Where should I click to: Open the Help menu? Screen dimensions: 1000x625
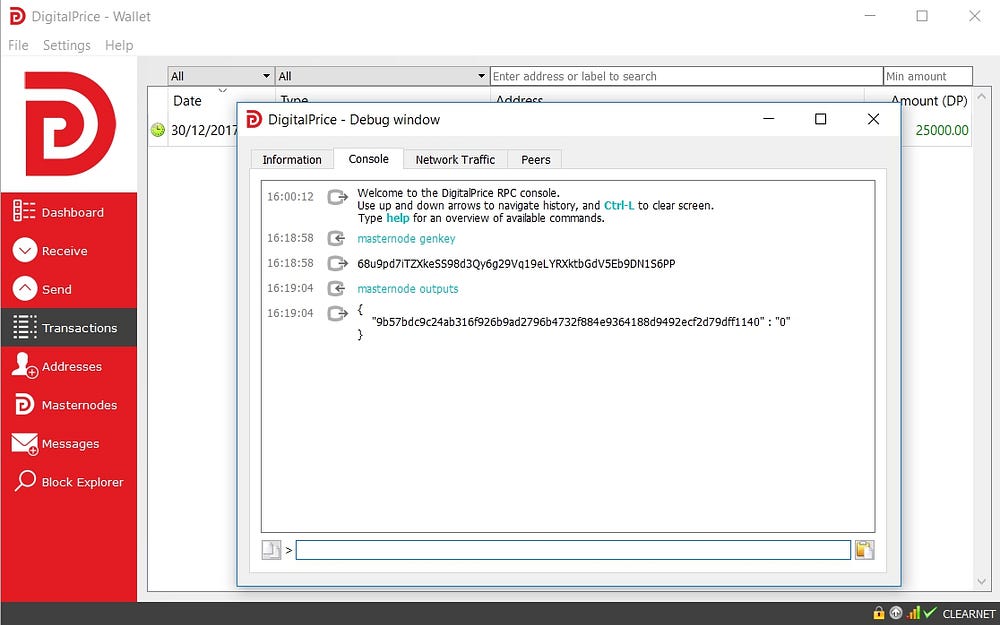(x=119, y=45)
